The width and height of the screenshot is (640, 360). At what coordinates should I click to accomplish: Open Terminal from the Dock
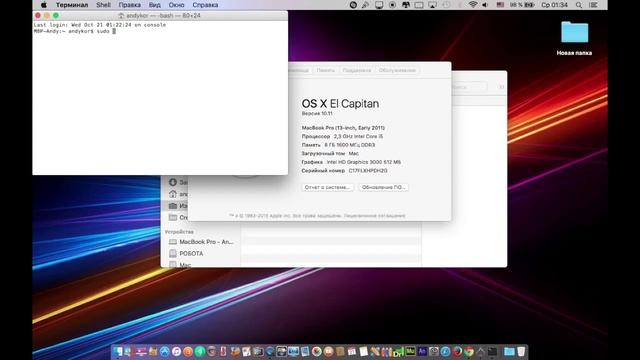click(492, 352)
